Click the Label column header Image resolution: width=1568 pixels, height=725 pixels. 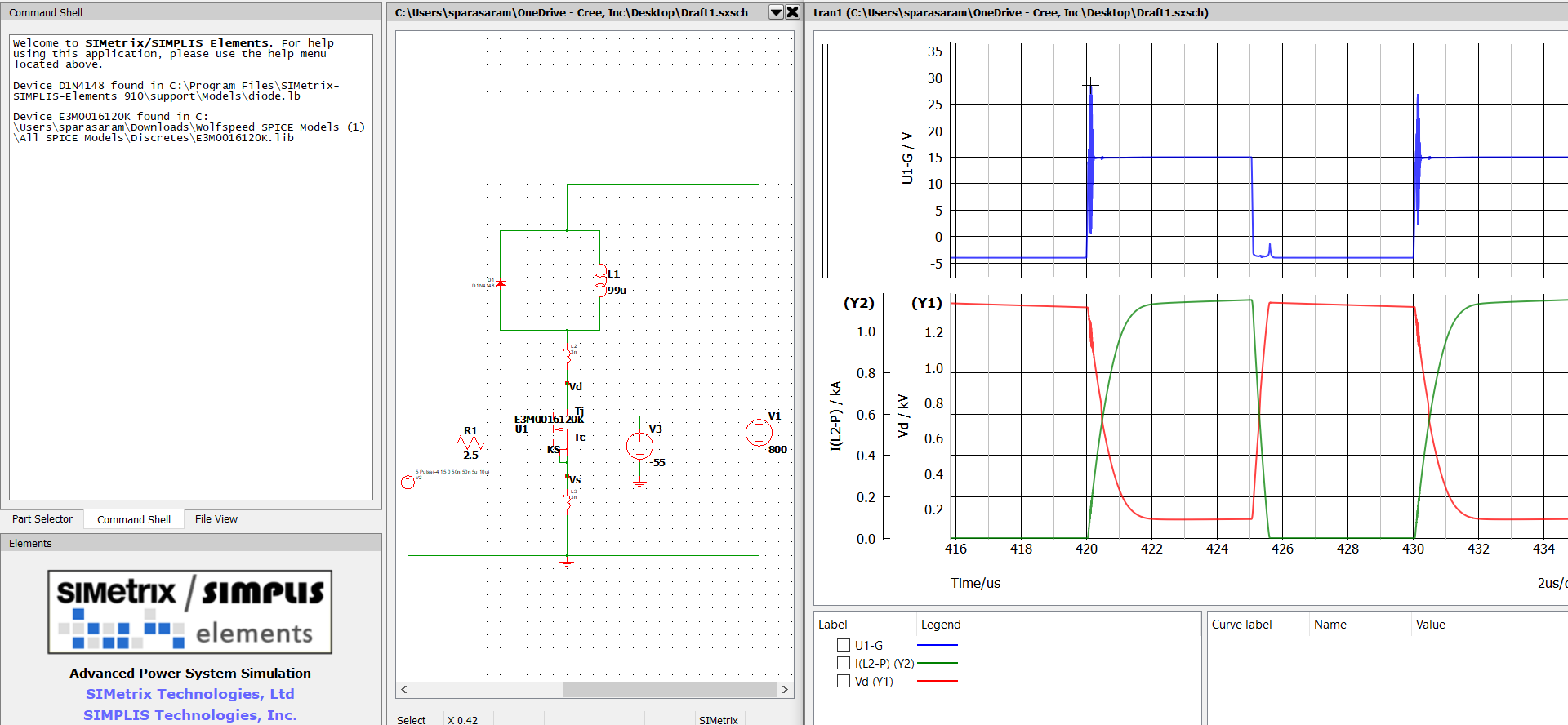[833, 625]
